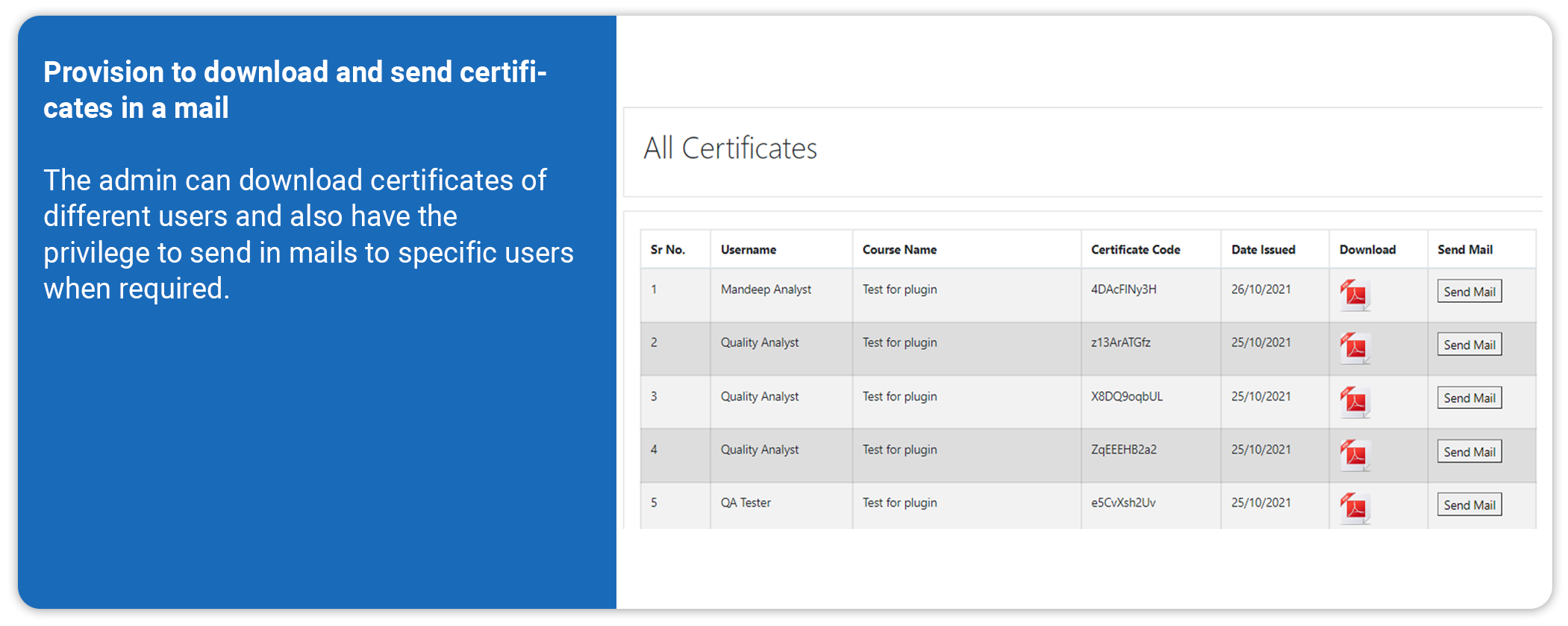Send Mail to Mandeep Analyst
This screenshot has height=626, width=1568.
[x=1469, y=292]
